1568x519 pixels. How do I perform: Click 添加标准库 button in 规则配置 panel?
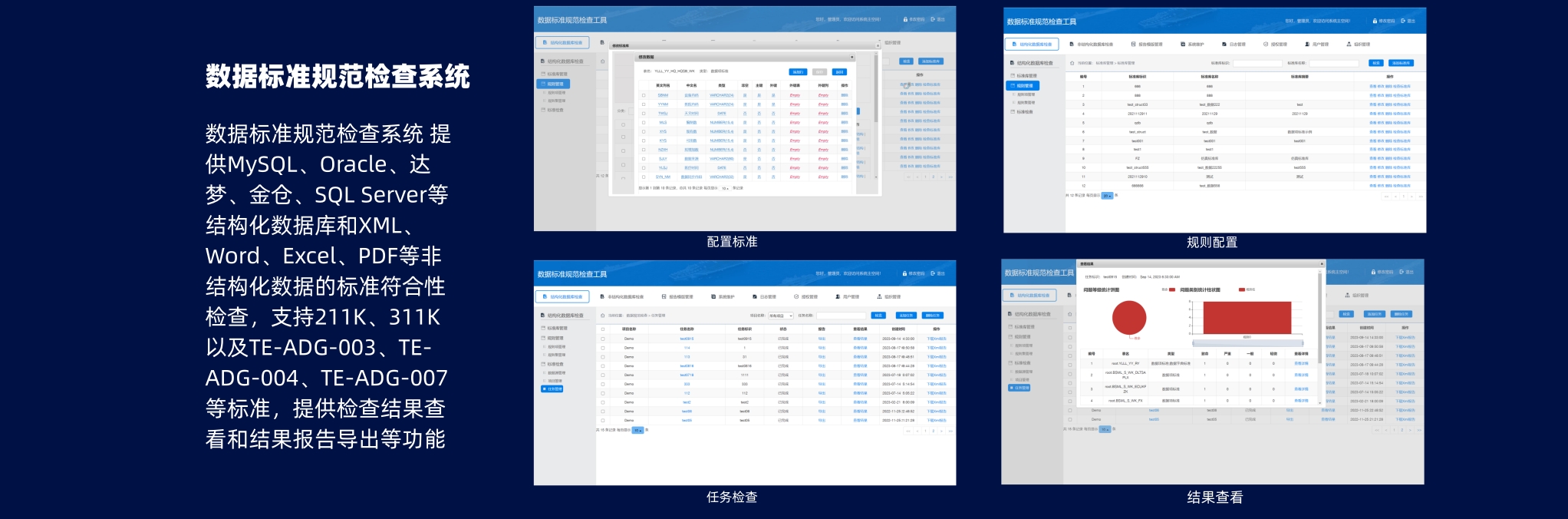pos(1401,63)
